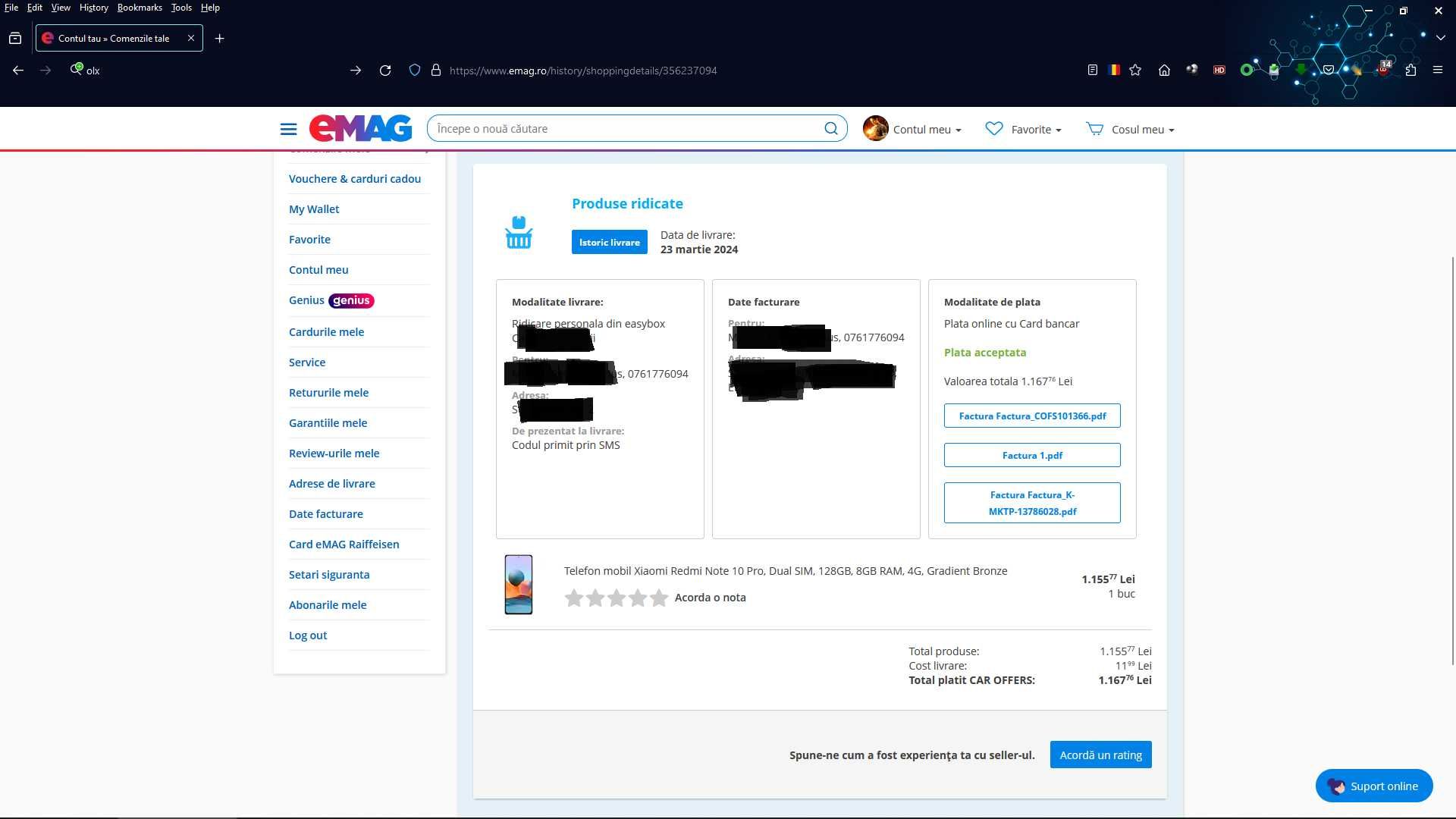Click the browser reload page icon
The height and width of the screenshot is (819, 1456).
385,70
